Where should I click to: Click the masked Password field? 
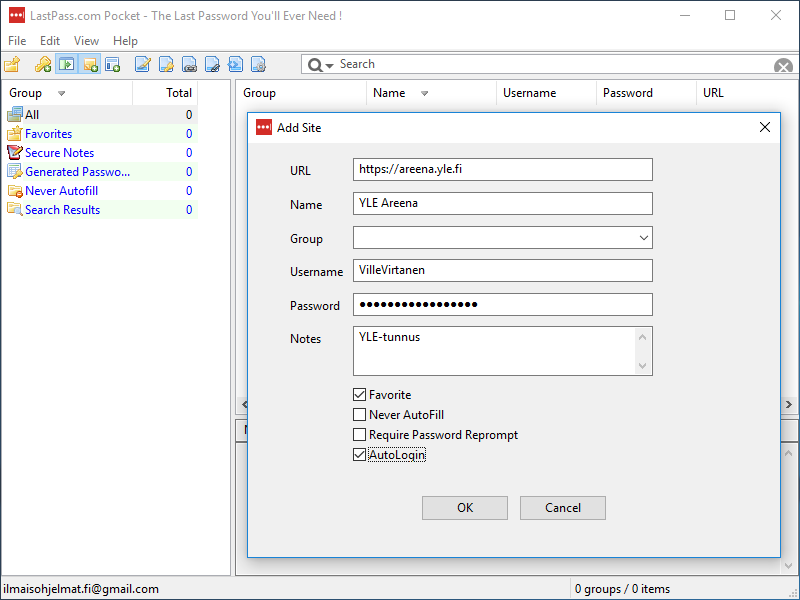[503, 305]
